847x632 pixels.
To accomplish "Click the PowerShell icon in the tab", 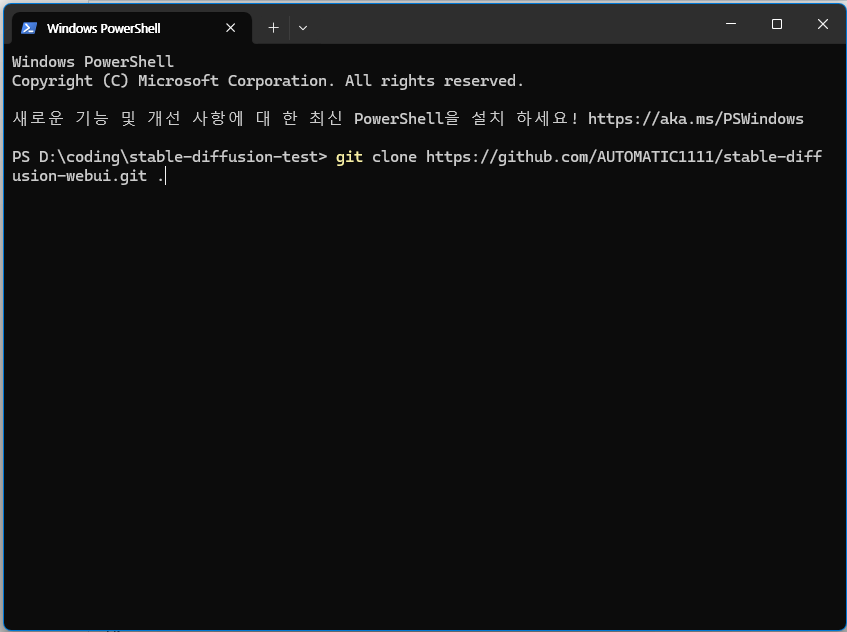I will point(29,28).
